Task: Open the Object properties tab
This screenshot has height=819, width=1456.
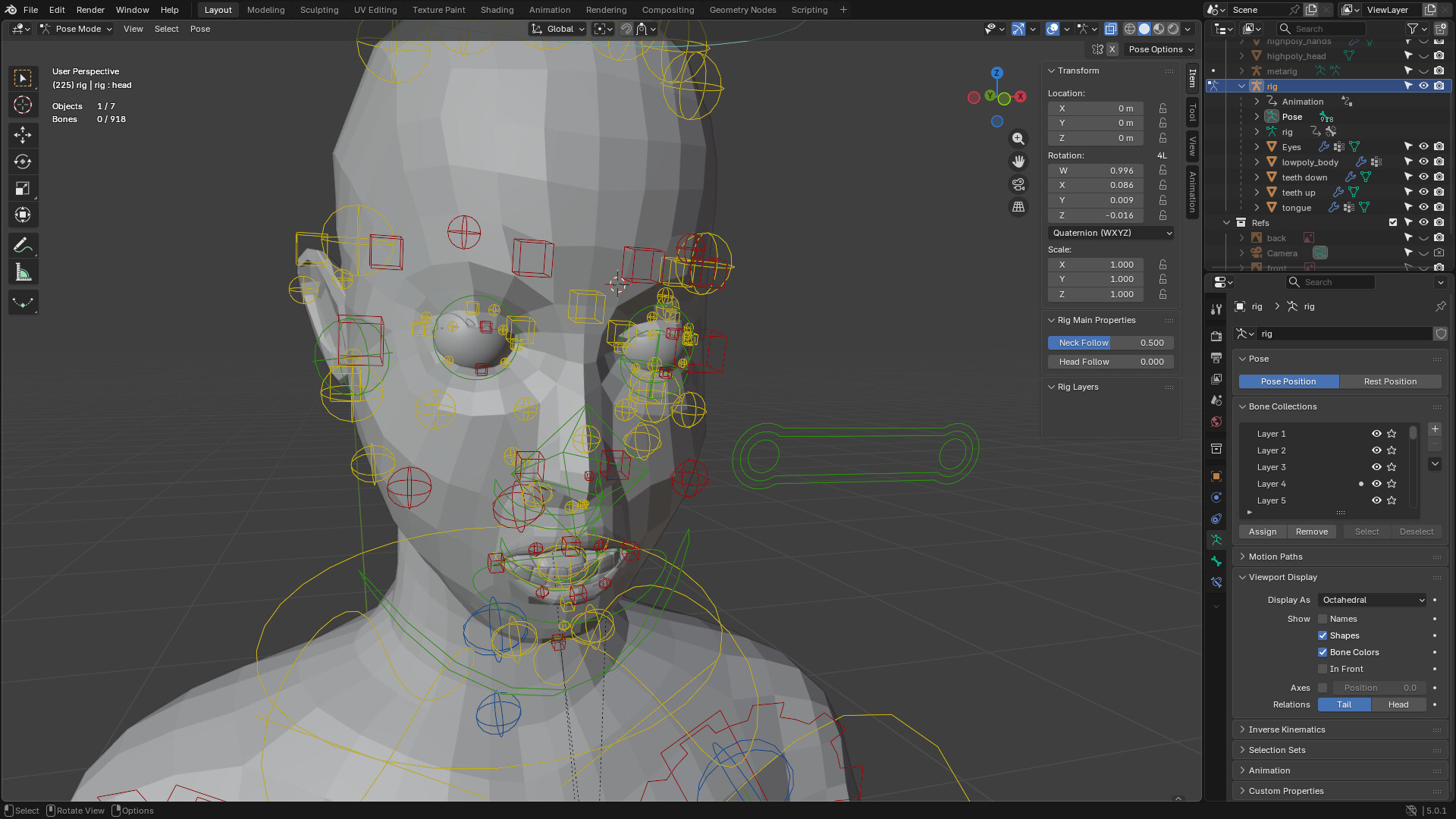Action: [1216, 476]
